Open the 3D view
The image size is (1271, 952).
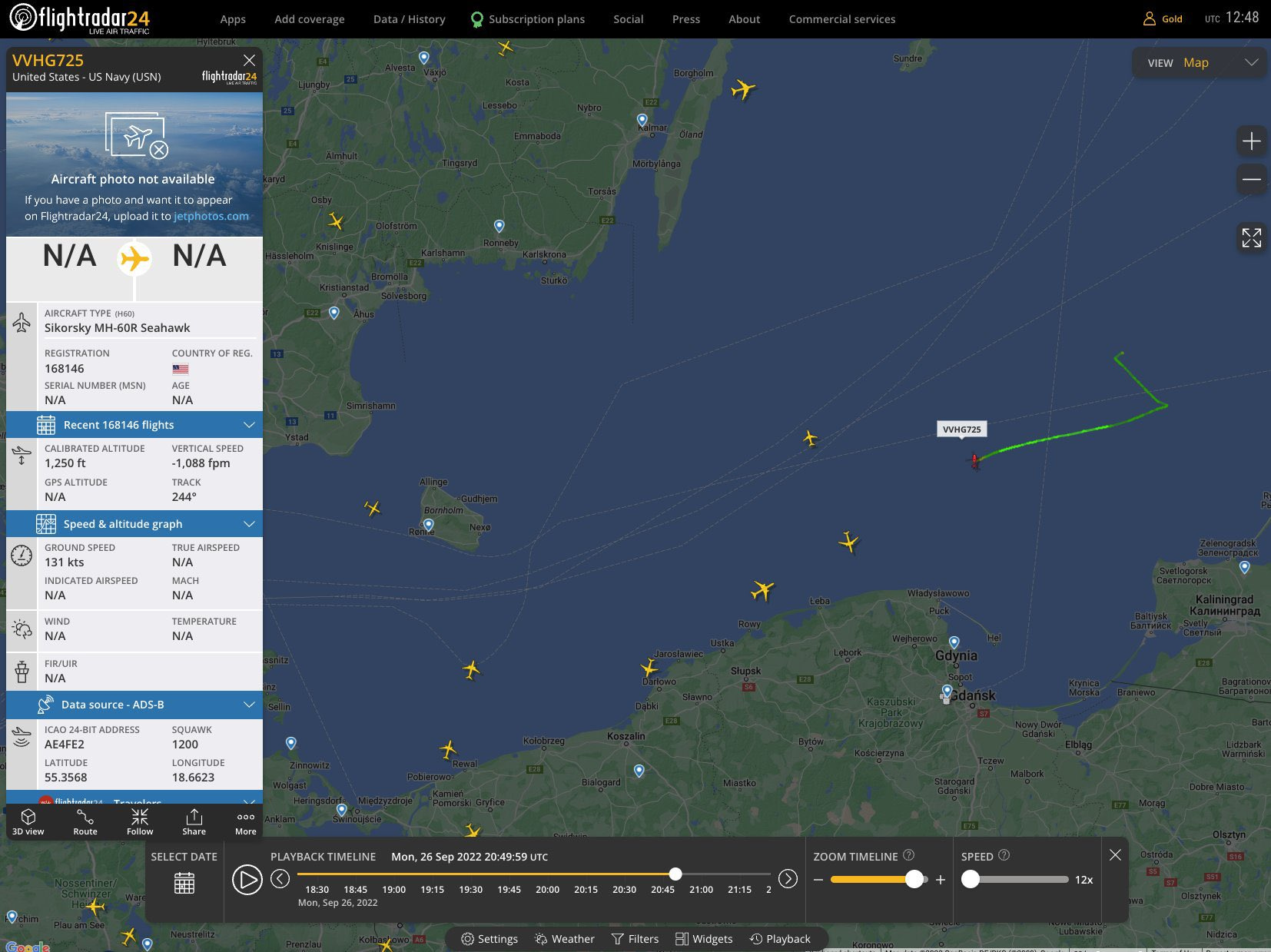coord(28,821)
